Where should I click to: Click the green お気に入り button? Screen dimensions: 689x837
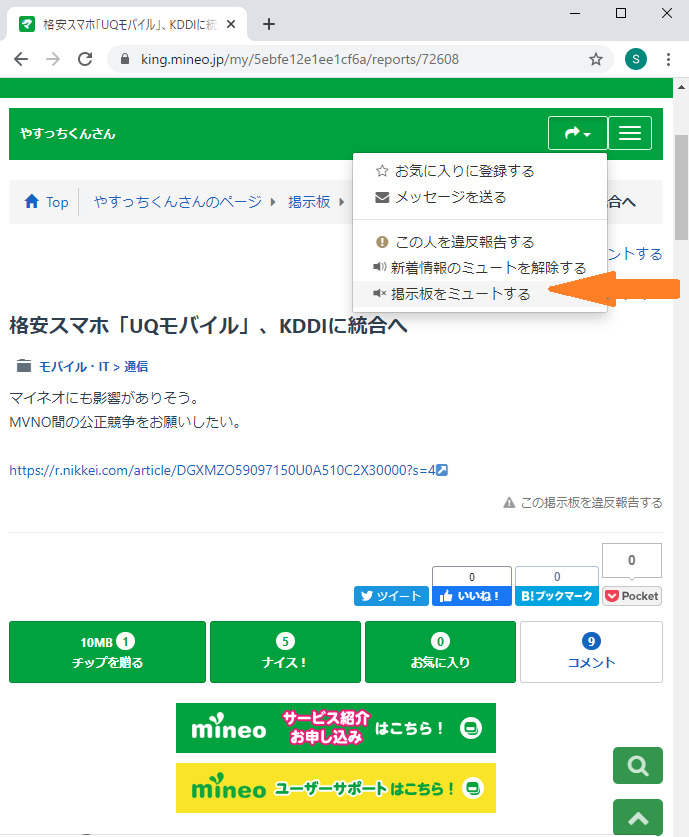440,652
